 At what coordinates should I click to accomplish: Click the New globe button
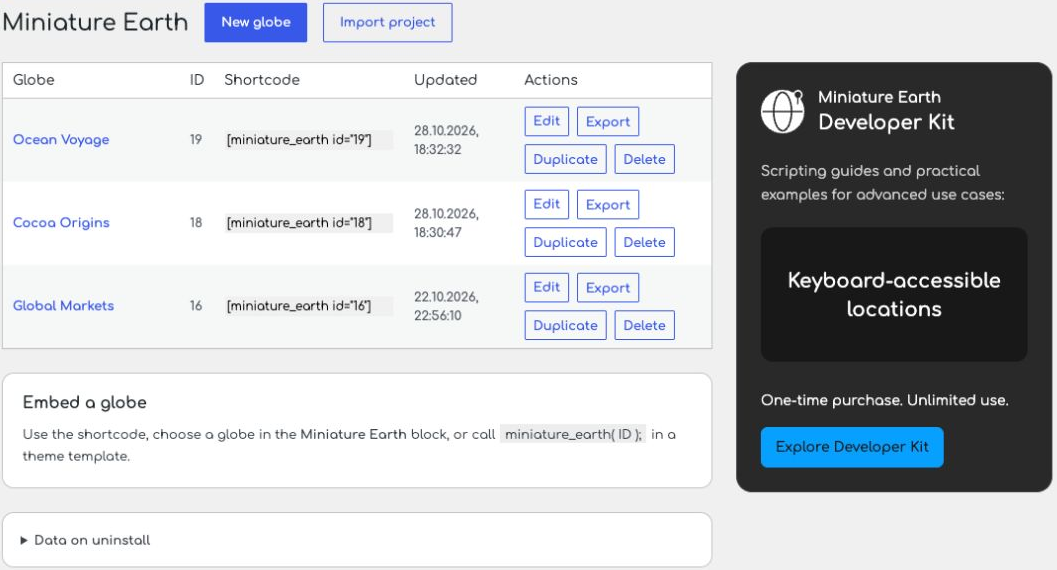pos(255,22)
